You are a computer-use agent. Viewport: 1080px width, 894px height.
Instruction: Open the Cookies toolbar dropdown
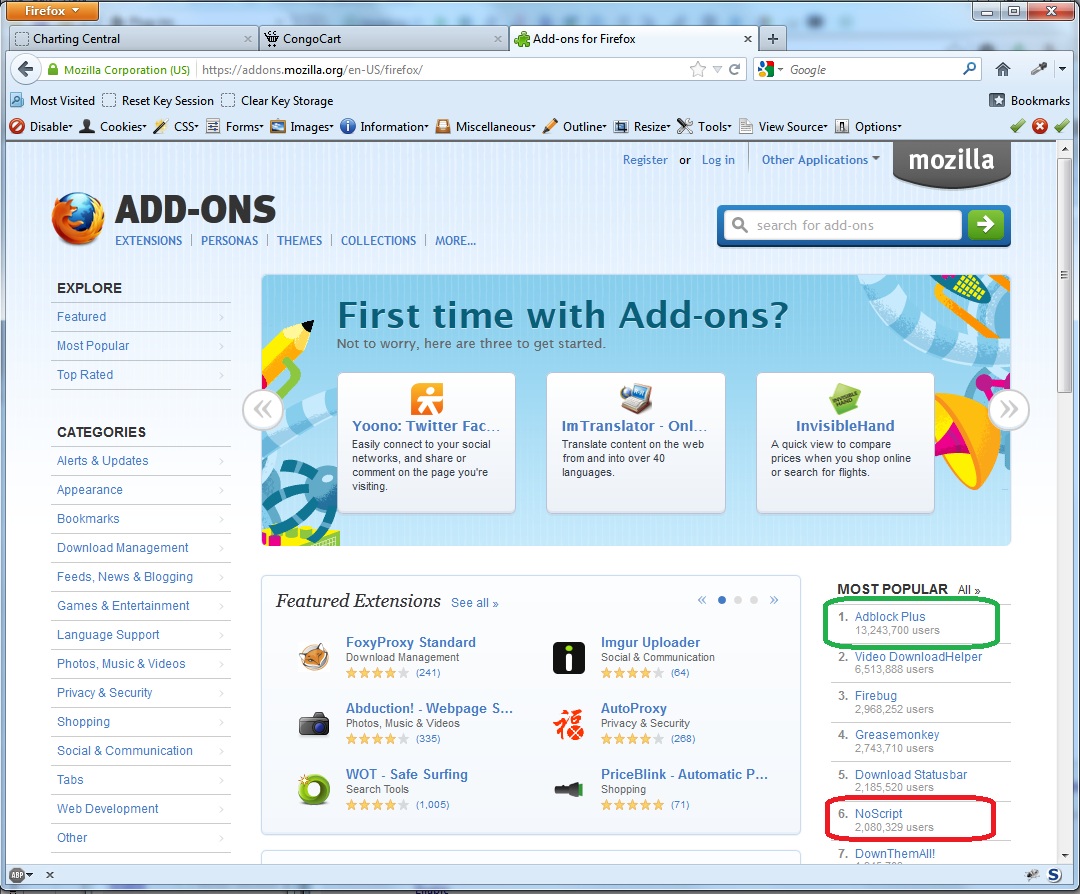pyautogui.click(x=113, y=127)
